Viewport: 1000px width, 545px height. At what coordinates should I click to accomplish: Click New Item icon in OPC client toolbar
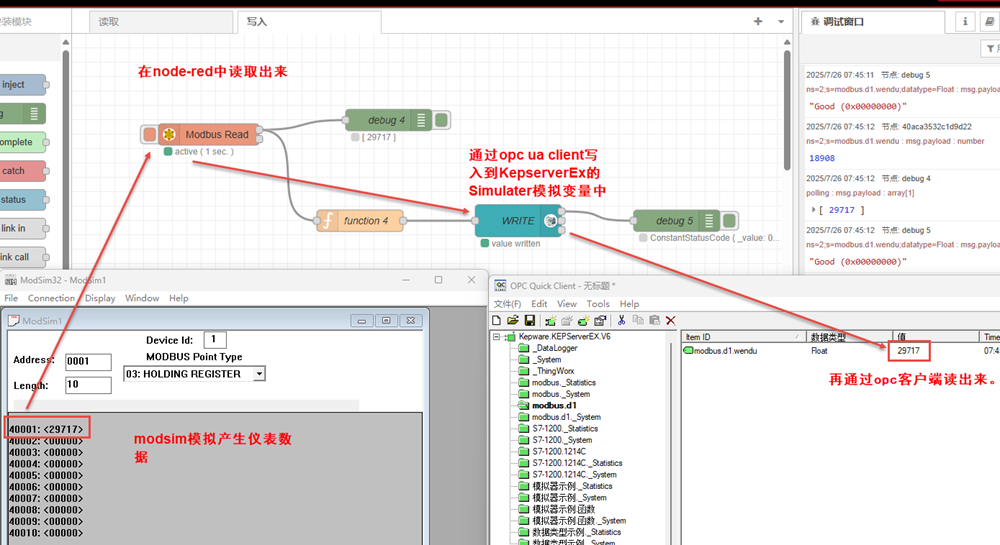pos(584,321)
